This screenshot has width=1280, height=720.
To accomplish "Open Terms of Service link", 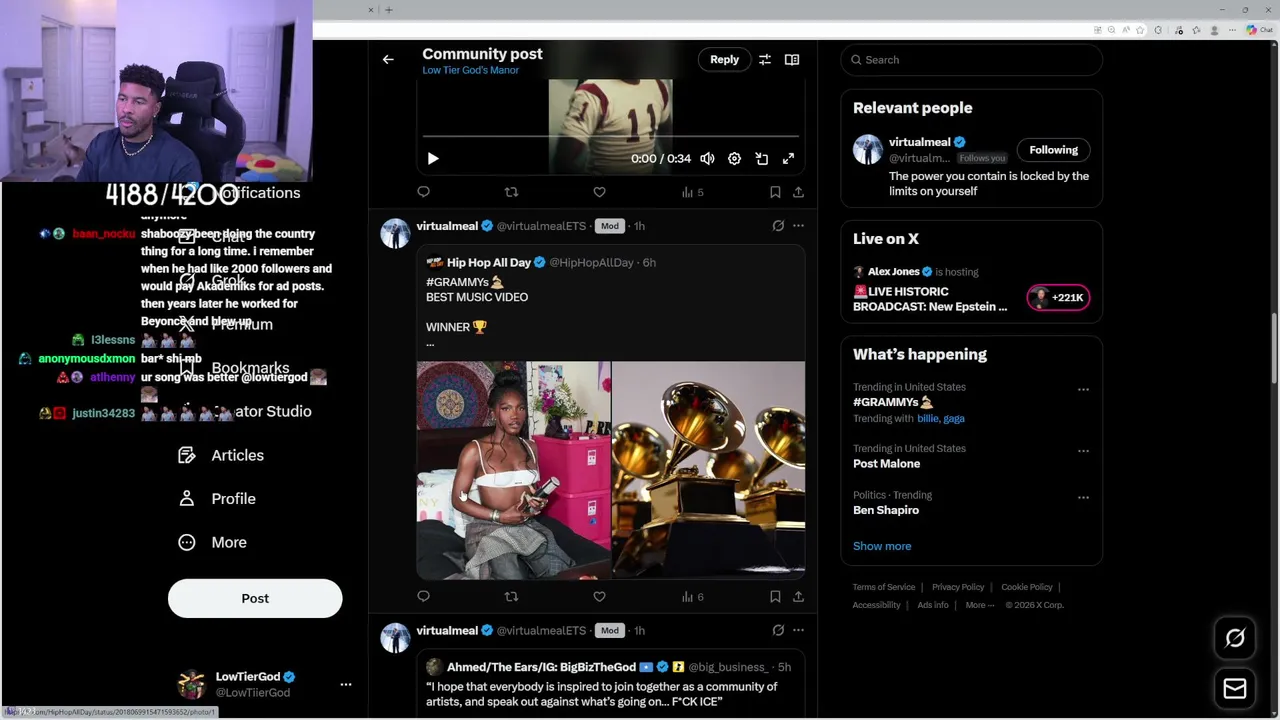I will [884, 587].
